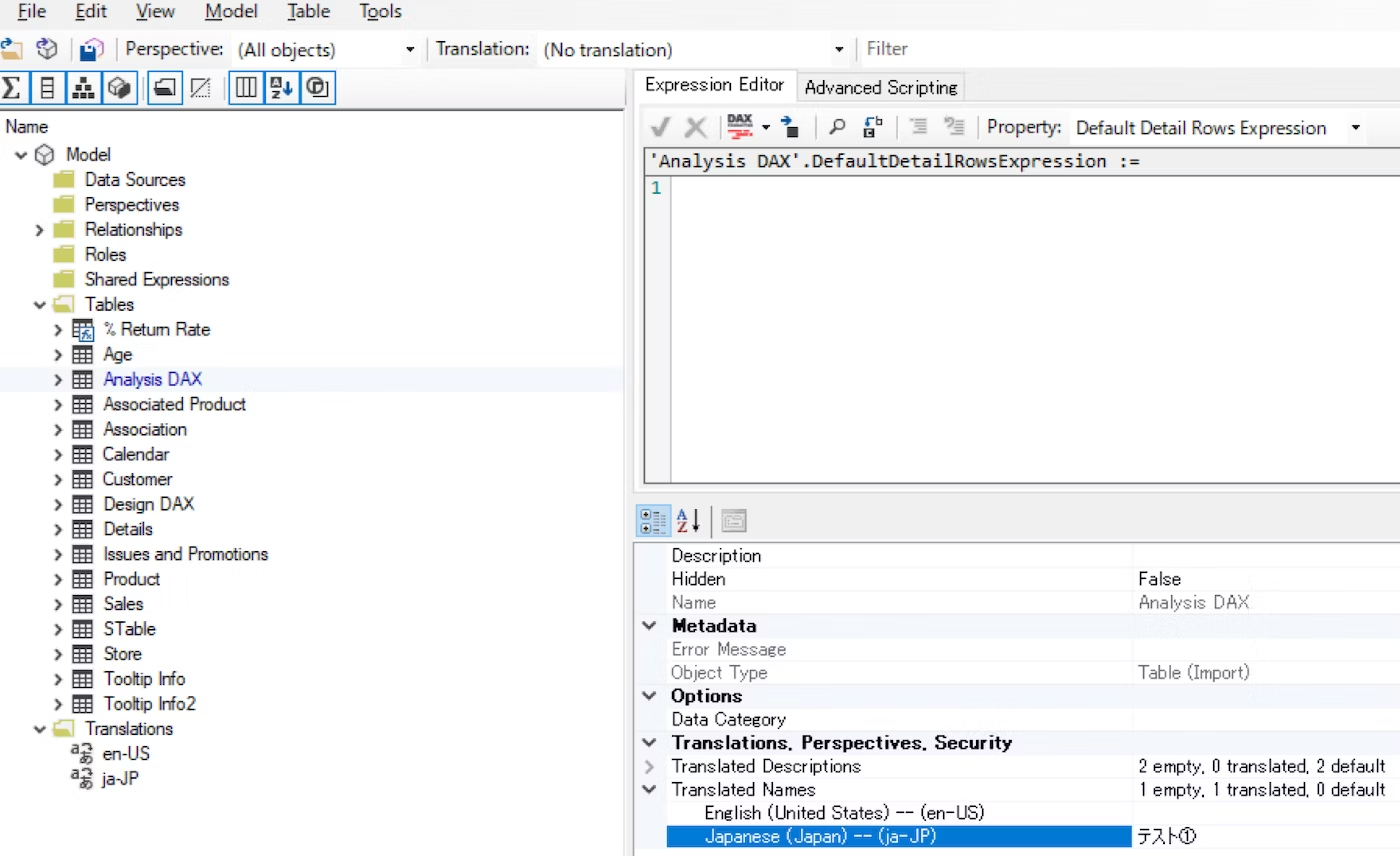Viewport: 1400px width, 856px height.
Task: Expand Translated Descriptions property
Action: (x=650, y=767)
